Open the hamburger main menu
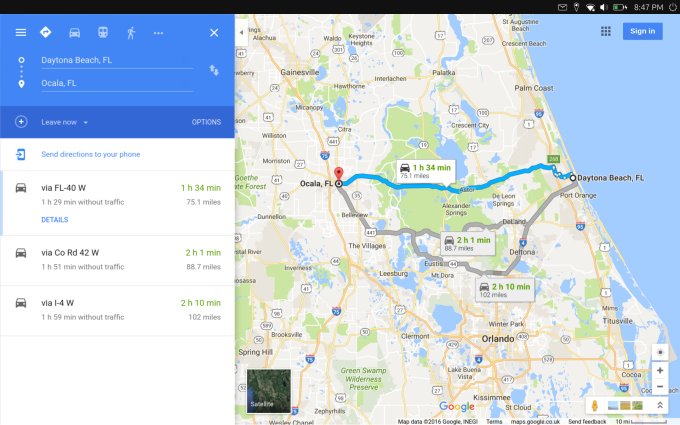Image resolution: width=680 pixels, height=425 pixels. (21, 33)
